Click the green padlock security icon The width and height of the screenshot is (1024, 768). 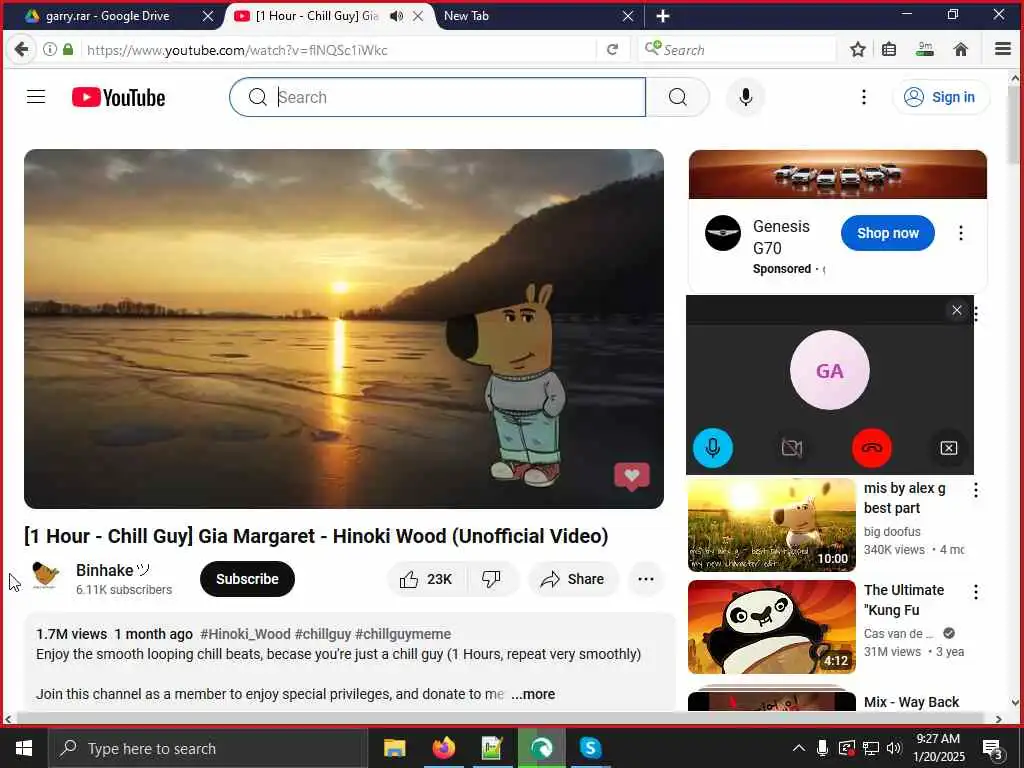pyautogui.click(x=68, y=49)
